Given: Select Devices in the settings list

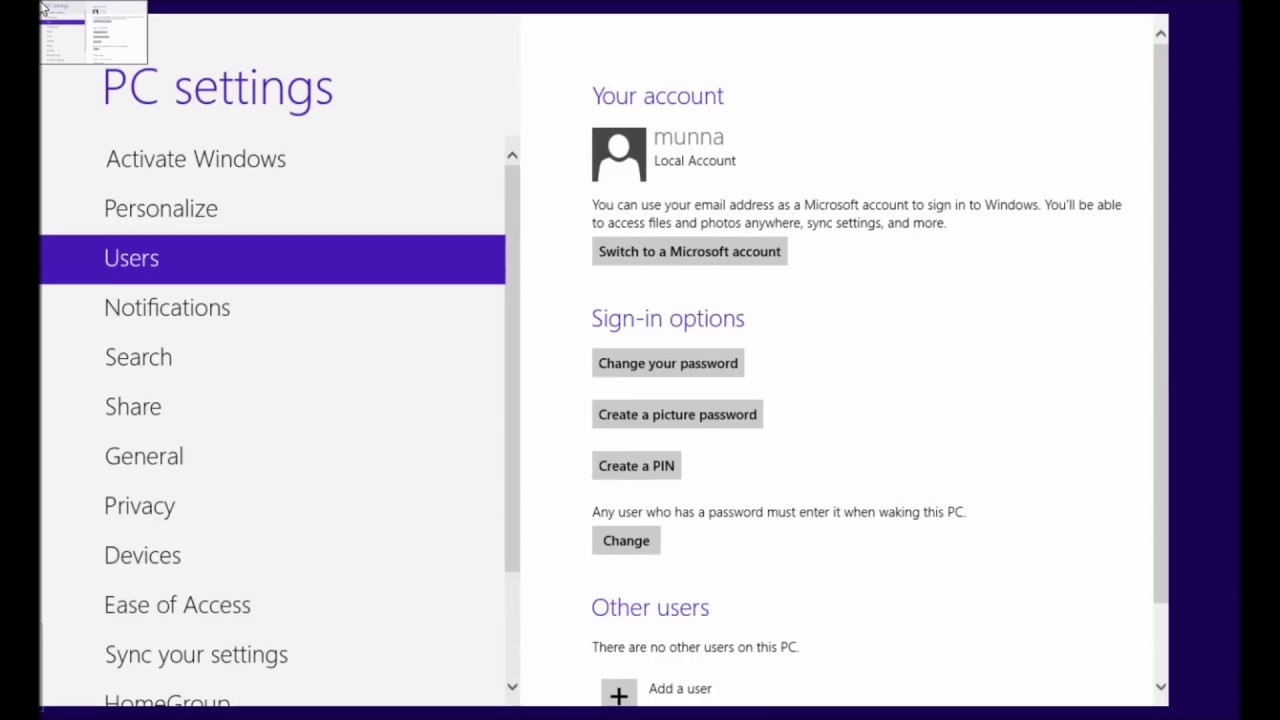Looking at the screenshot, I should pos(143,555).
